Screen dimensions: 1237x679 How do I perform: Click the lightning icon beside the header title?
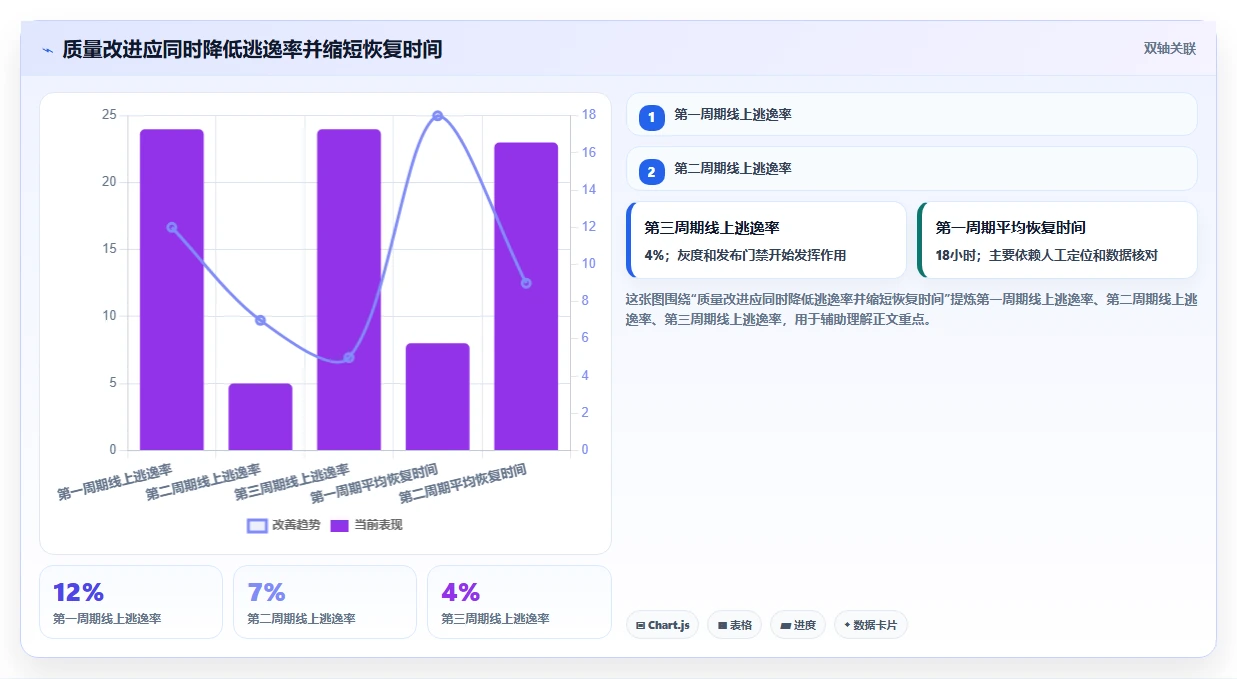click(x=47, y=50)
